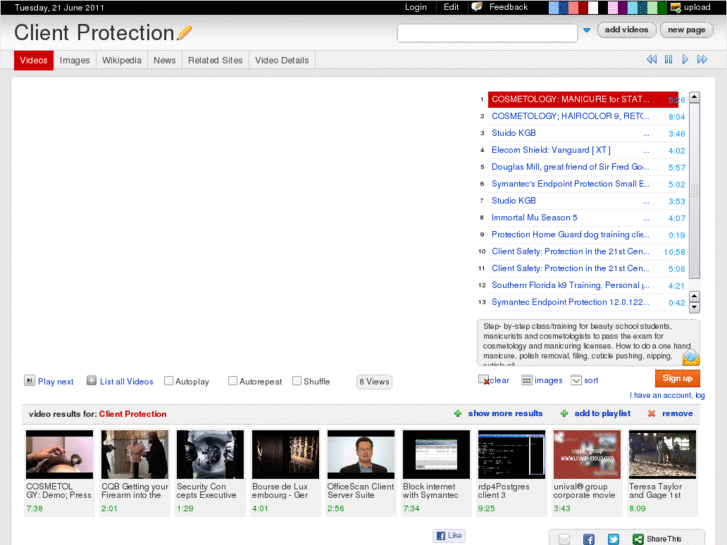Click the Login link

click(415, 7)
